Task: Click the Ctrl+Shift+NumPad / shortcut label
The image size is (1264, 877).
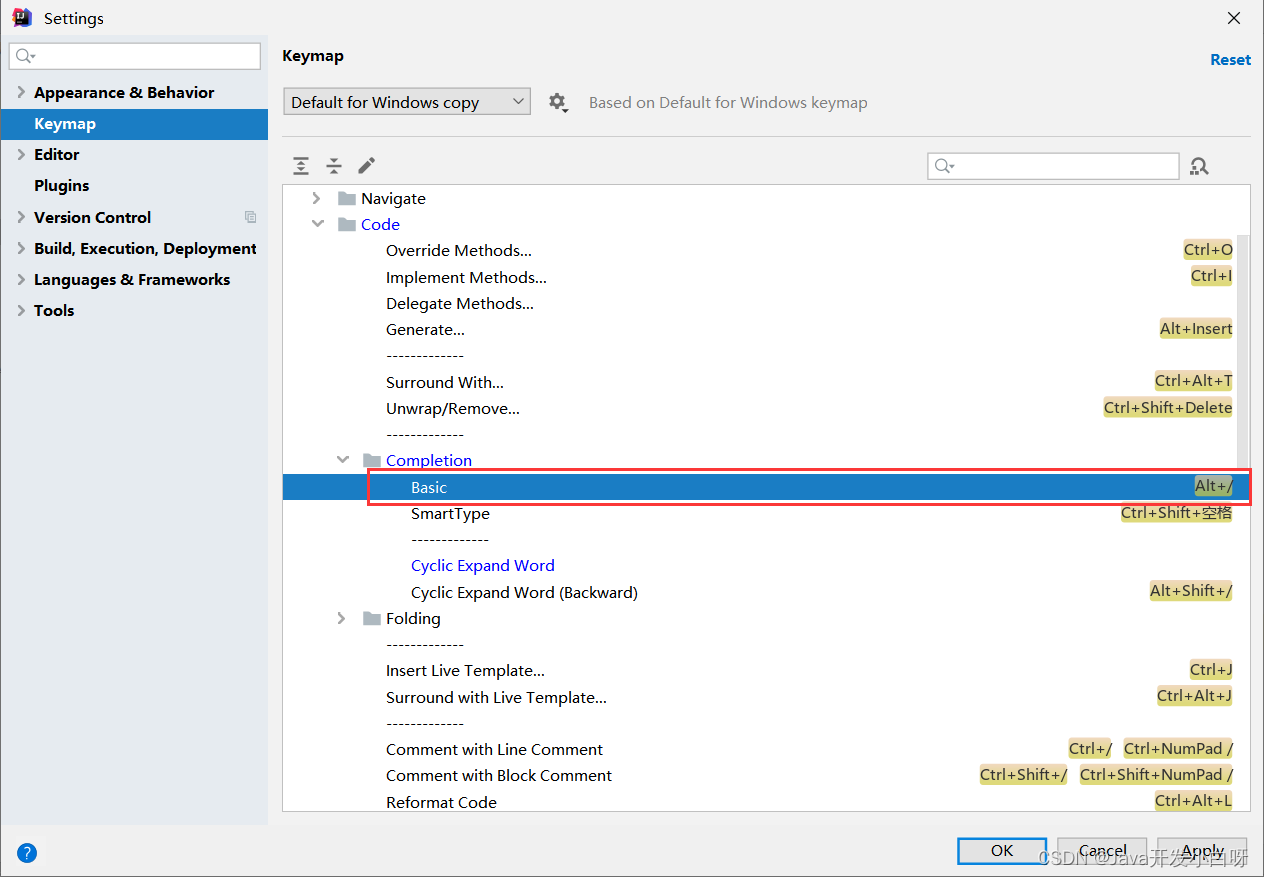Action: pos(1156,774)
